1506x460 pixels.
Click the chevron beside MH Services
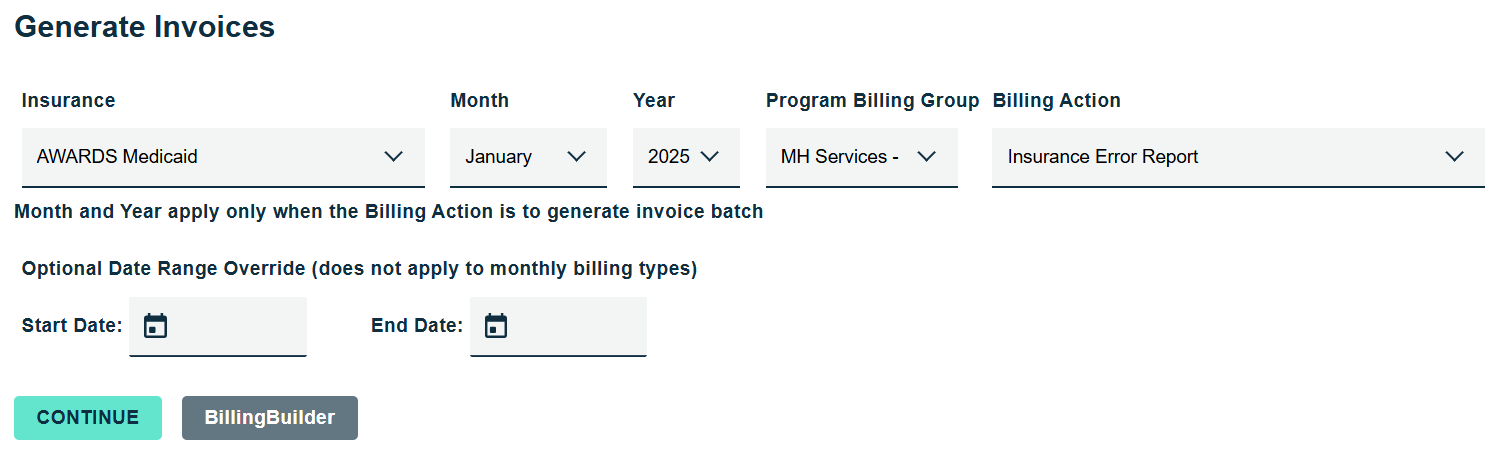point(926,157)
